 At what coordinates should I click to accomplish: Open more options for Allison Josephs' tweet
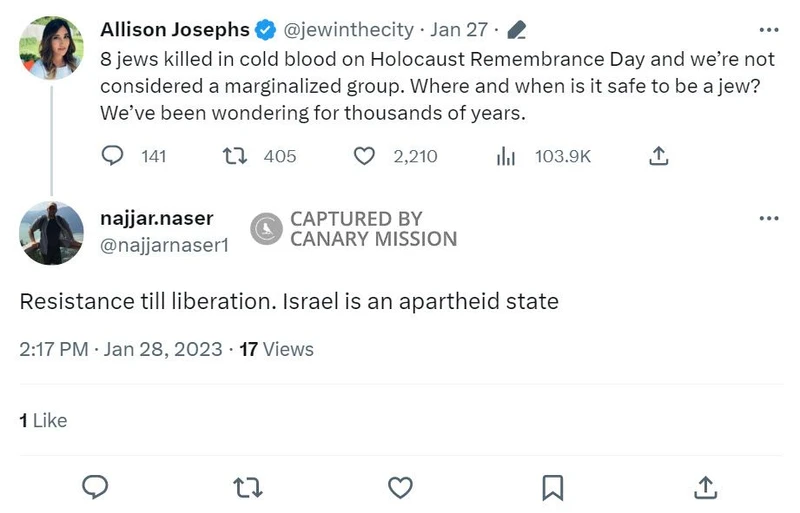coord(768,29)
